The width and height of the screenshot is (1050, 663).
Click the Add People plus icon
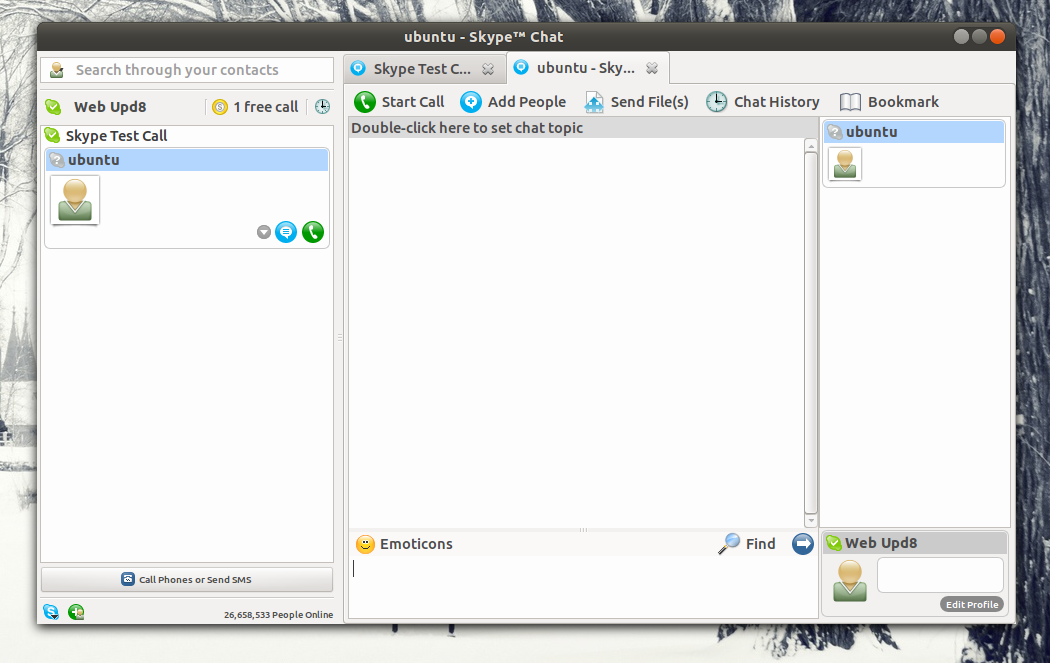[471, 102]
